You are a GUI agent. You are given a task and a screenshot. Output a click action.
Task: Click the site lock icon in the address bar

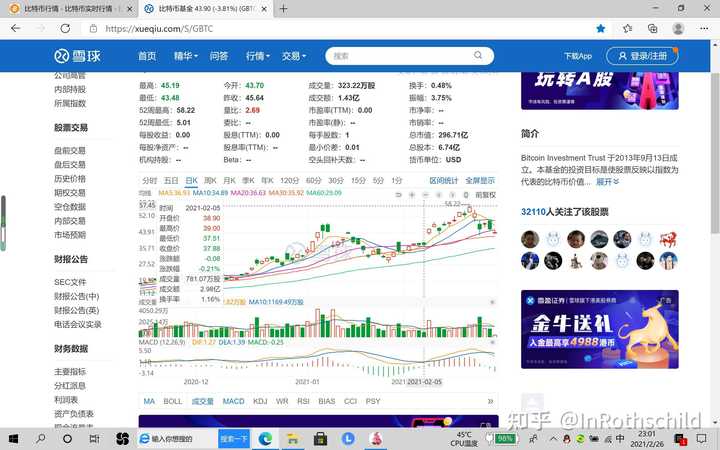(93, 28)
